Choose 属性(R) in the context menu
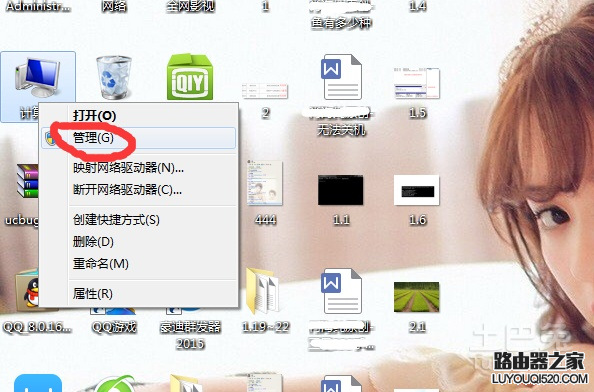The image size is (594, 392). pos(139,294)
